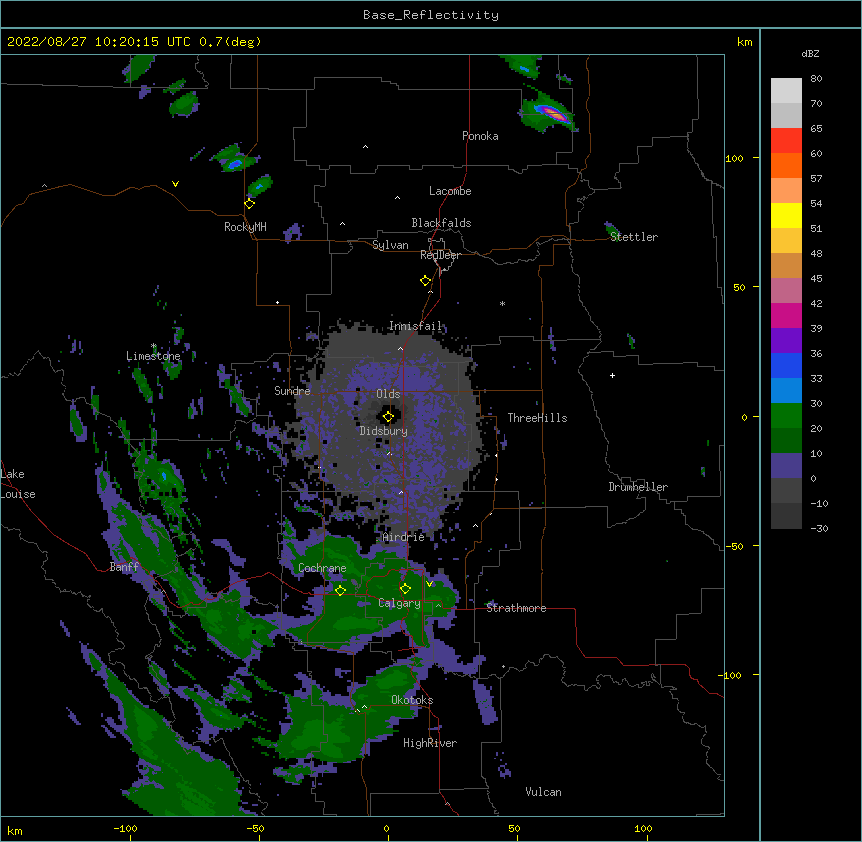Viewport: 862px width, 842px height.
Task: Select the slate 0-10 dBZ legend swatch
Action: tap(786, 466)
